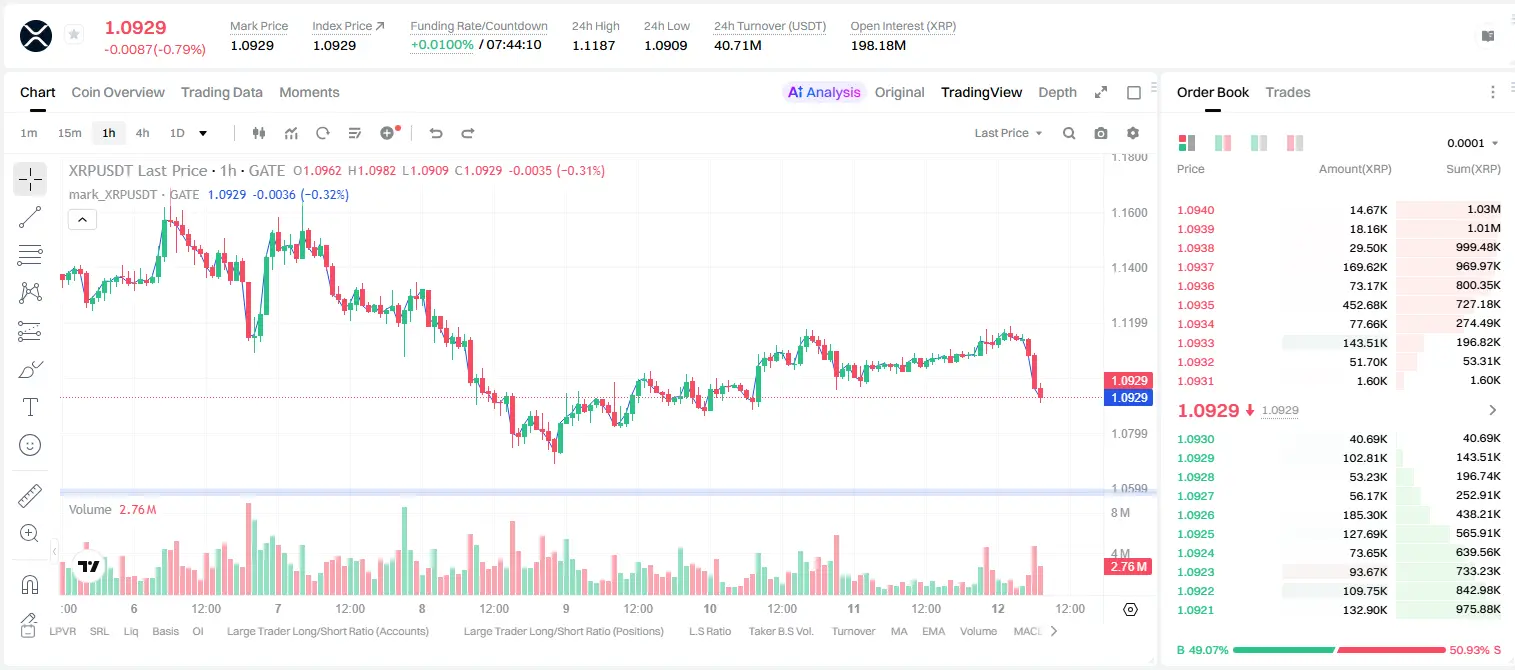Open the Coin Overview tab
Screen dimensions: 1515x670
pos(118,92)
